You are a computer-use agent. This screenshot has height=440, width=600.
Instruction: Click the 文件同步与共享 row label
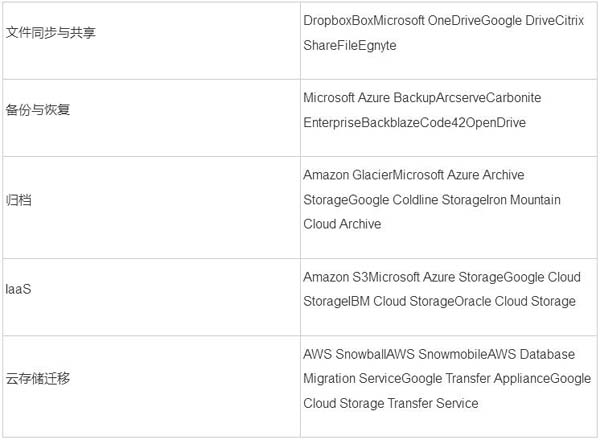(x=50, y=32)
